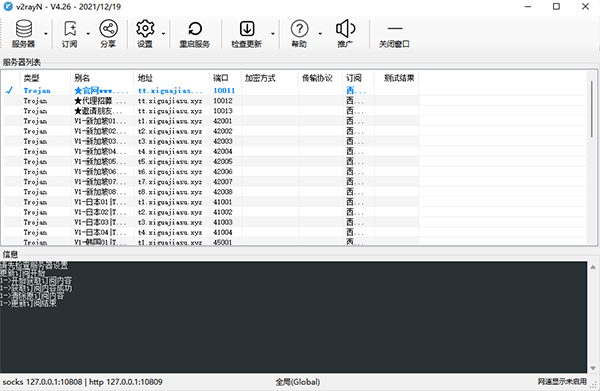Image resolution: width=600 pixels, height=391 pixels.
Task: Click port cell 41003
Action: pos(223,222)
